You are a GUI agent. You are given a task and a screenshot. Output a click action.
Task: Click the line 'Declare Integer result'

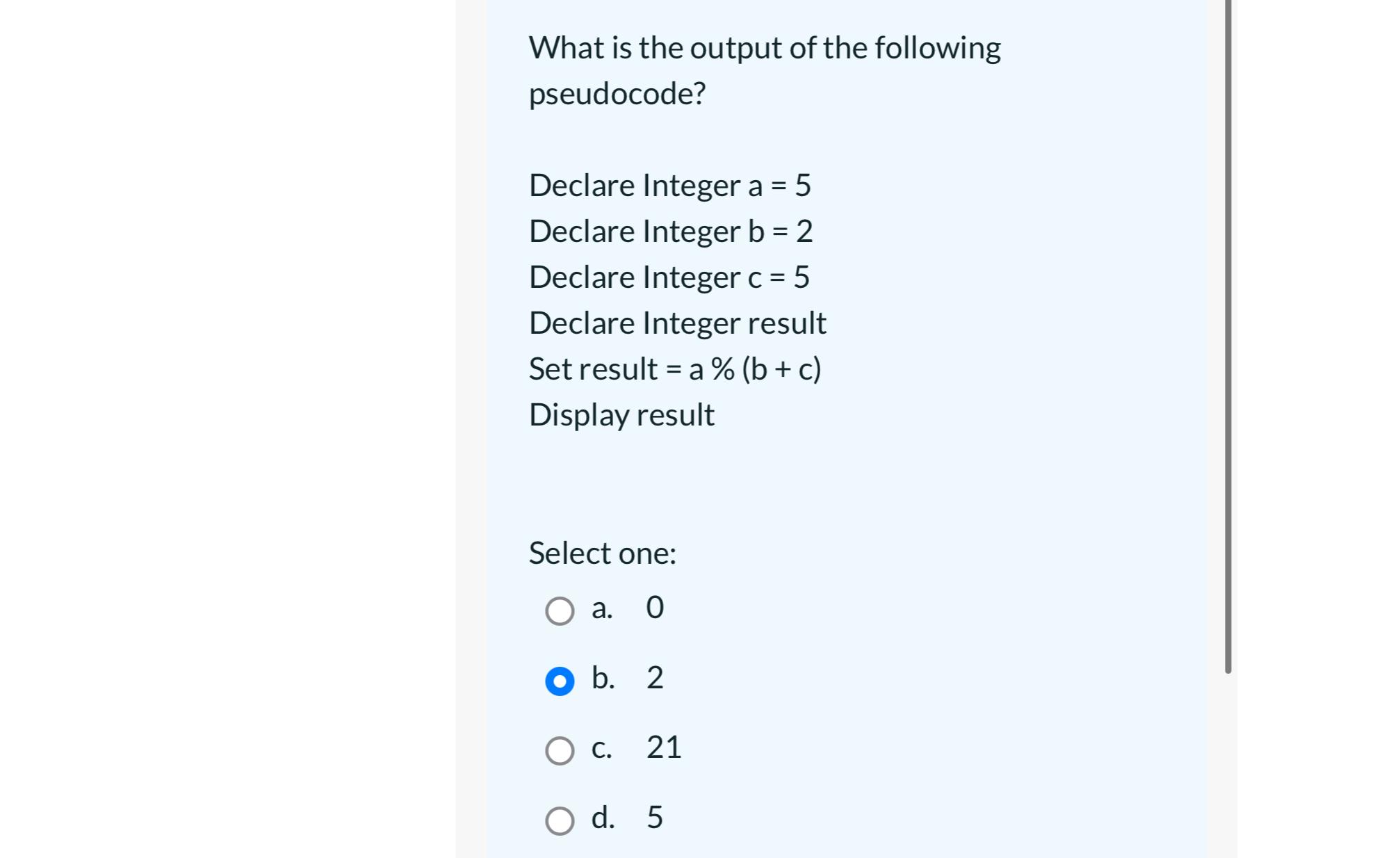[x=677, y=323]
